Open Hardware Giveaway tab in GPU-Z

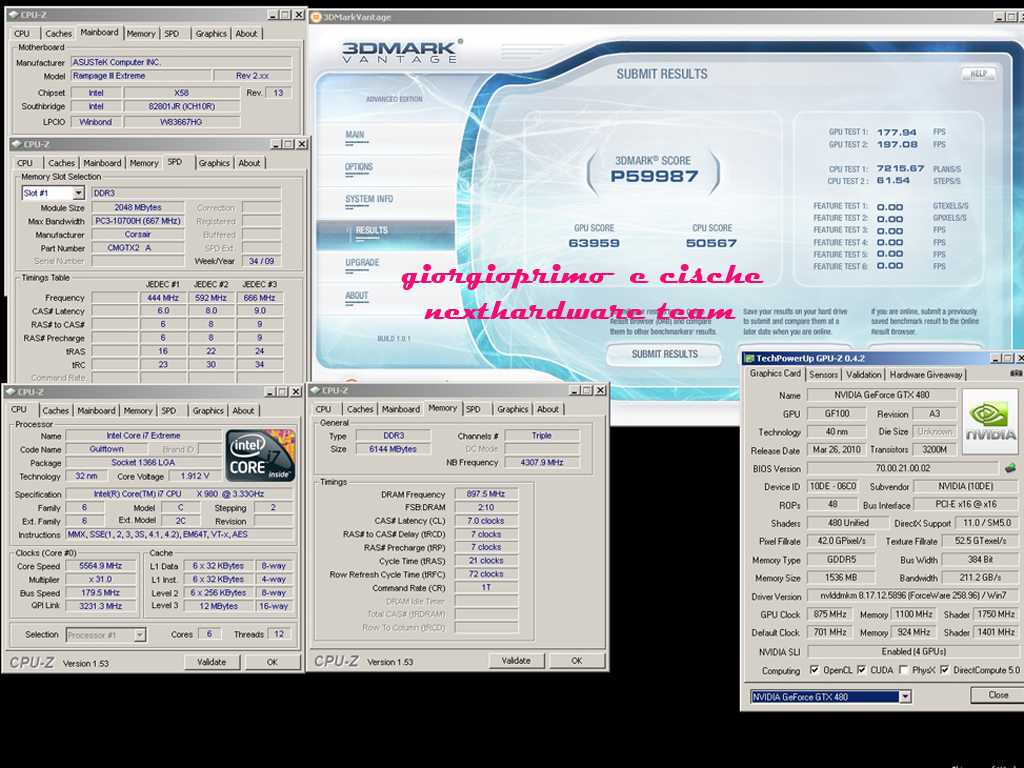point(925,375)
